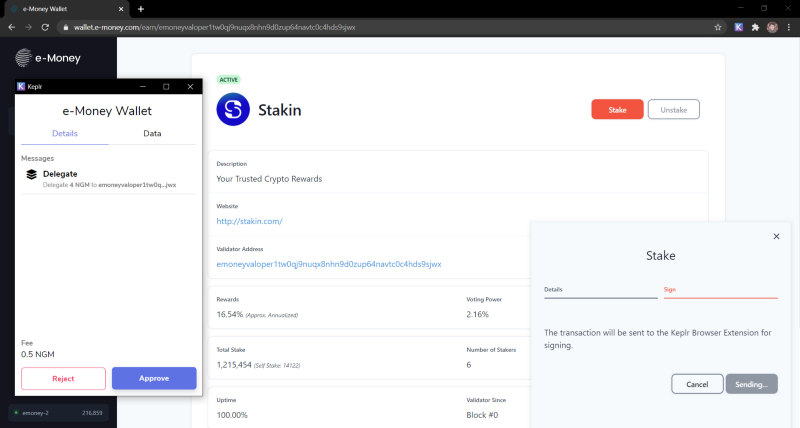Click the Delegate message stack icon
The width and height of the screenshot is (800, 428).
tap(31, 174)
